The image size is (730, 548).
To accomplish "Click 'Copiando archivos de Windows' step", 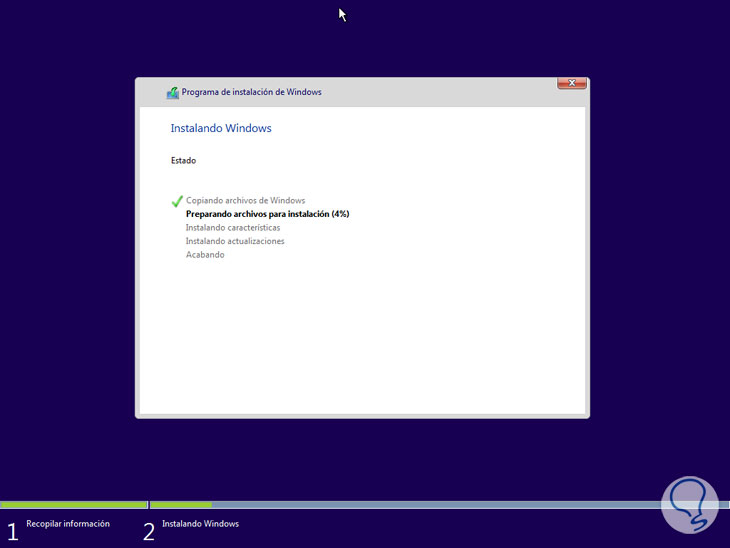I will coord(245,200).
